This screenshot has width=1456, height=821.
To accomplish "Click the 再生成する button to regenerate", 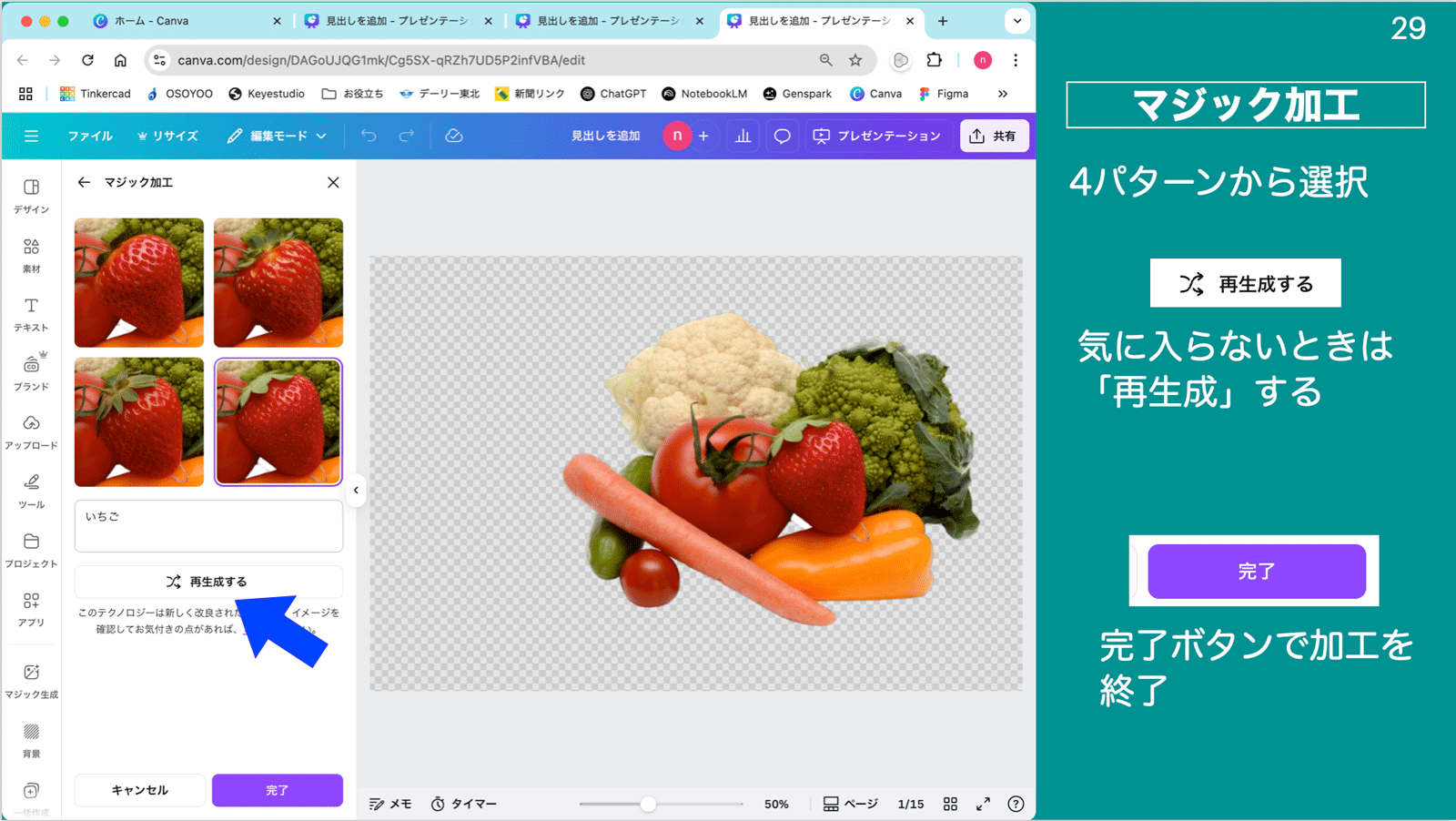I will point(207,581).
